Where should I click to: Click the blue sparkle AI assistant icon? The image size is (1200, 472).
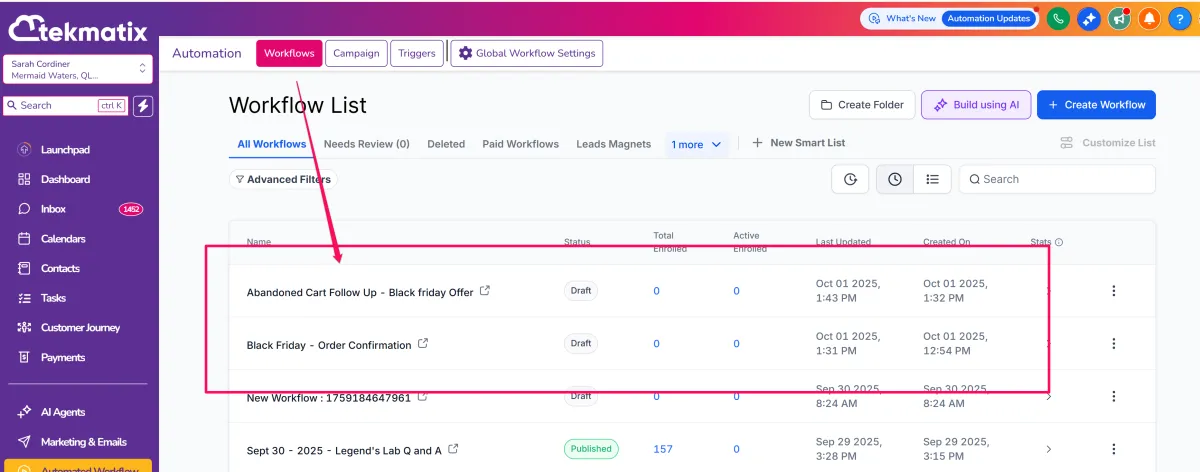(x=1088, y=19)
